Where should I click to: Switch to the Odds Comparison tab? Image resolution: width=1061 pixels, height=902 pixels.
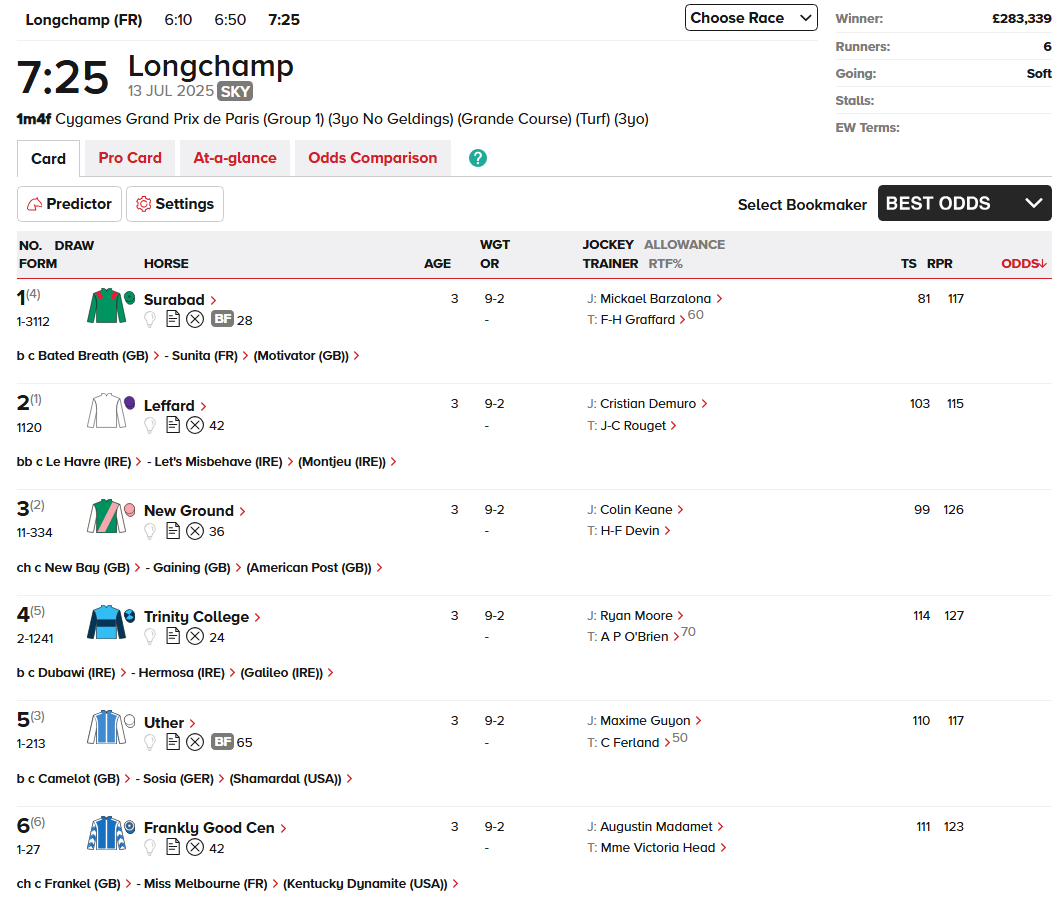click(x=373, y=158)
